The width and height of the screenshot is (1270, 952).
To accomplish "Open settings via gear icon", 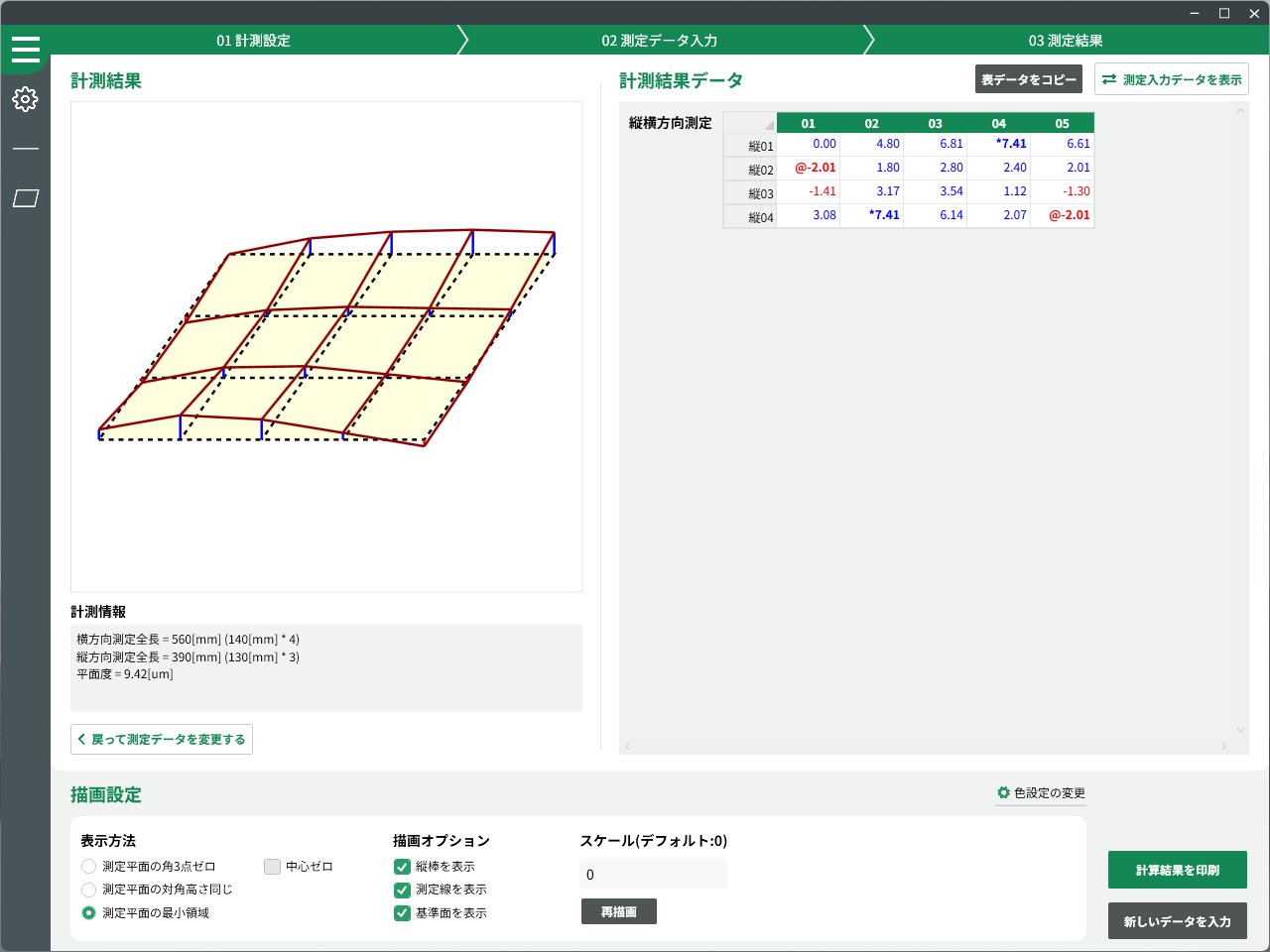I will [x=26, y=99].
